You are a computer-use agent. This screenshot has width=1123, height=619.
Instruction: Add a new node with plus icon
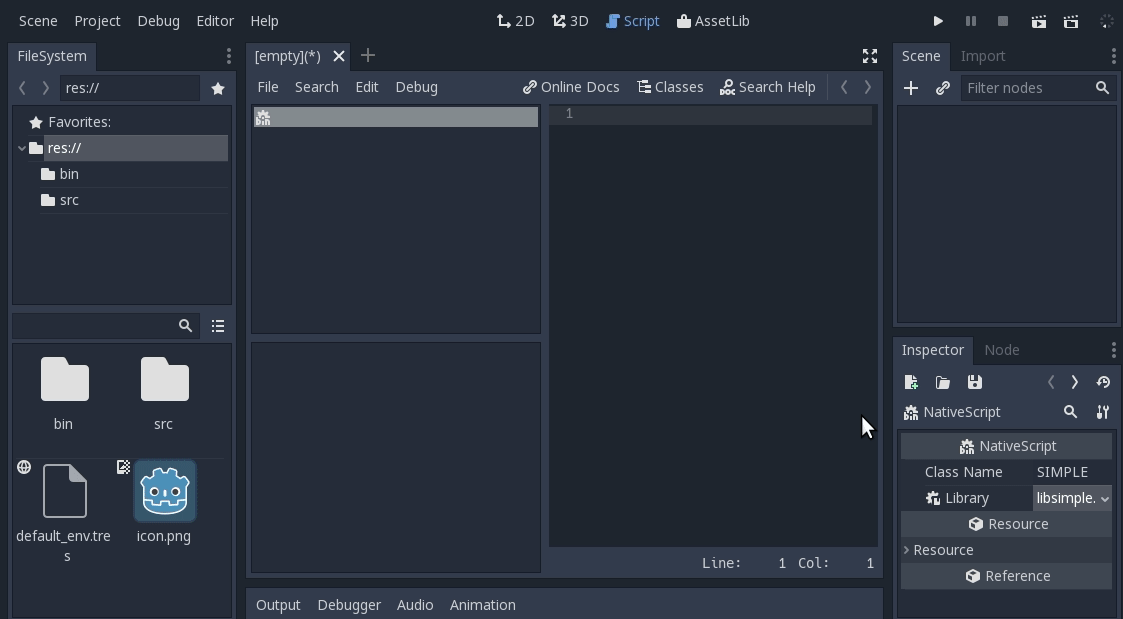coord(911,88)
